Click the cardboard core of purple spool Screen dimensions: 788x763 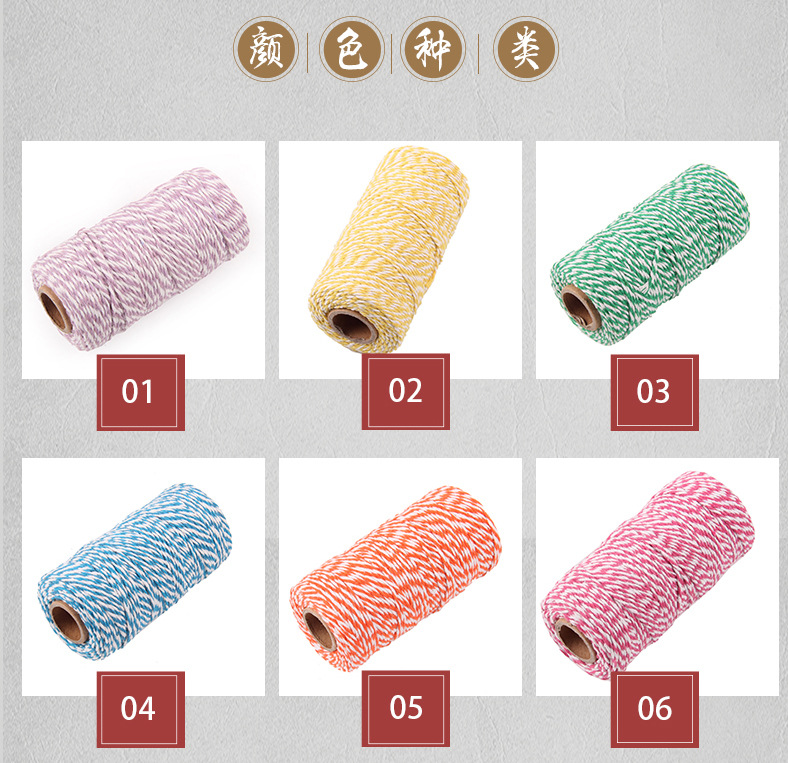(x=55, y=309)
